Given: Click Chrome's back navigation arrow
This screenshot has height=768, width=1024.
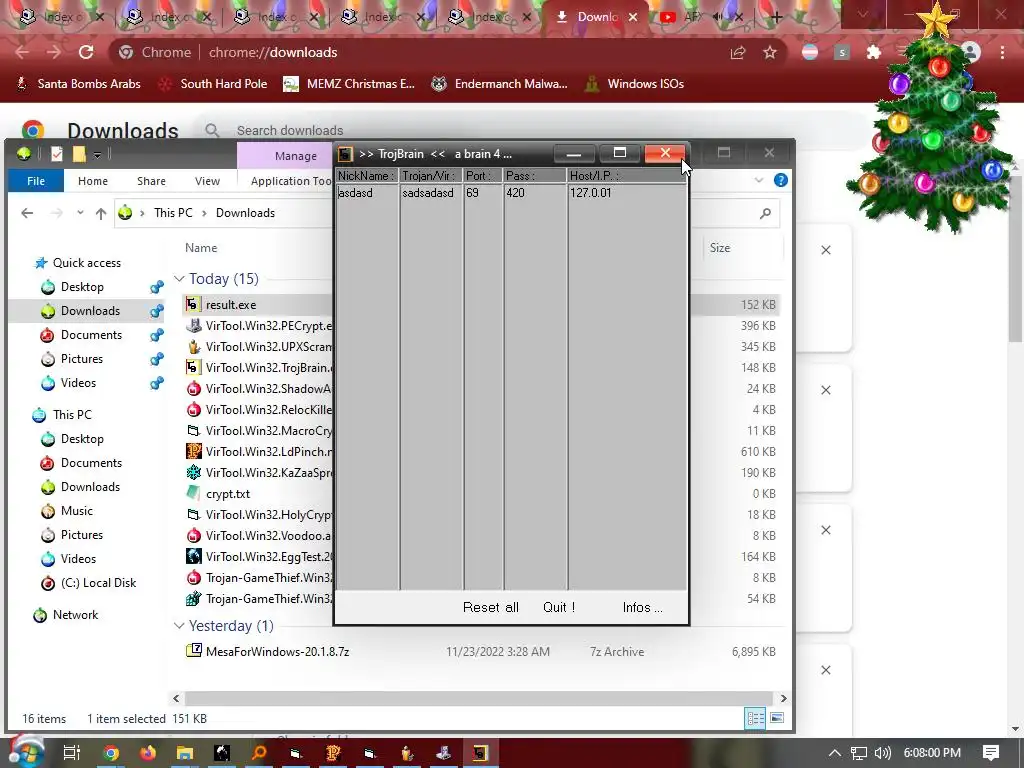Looking at the screenshot, I should point(22,52).
